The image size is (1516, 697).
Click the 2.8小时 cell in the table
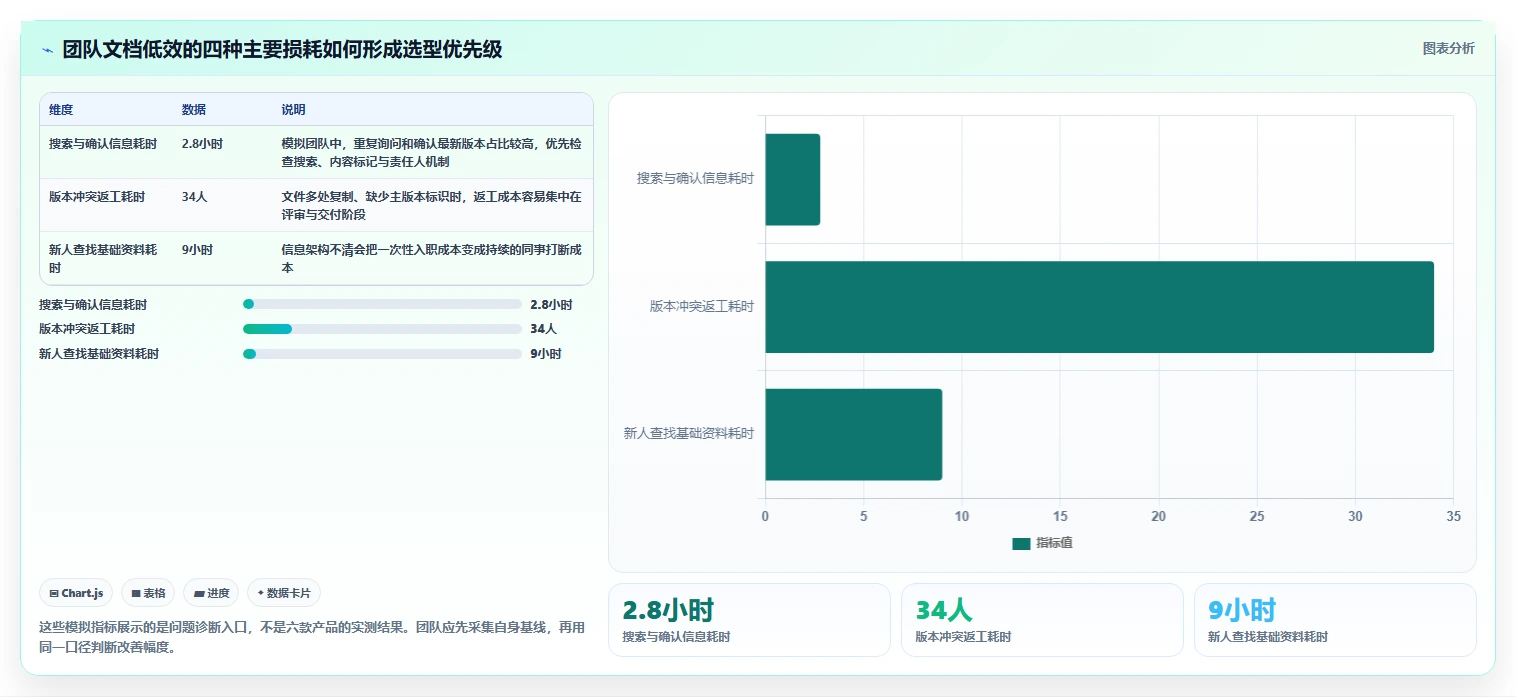click(201, 144)
